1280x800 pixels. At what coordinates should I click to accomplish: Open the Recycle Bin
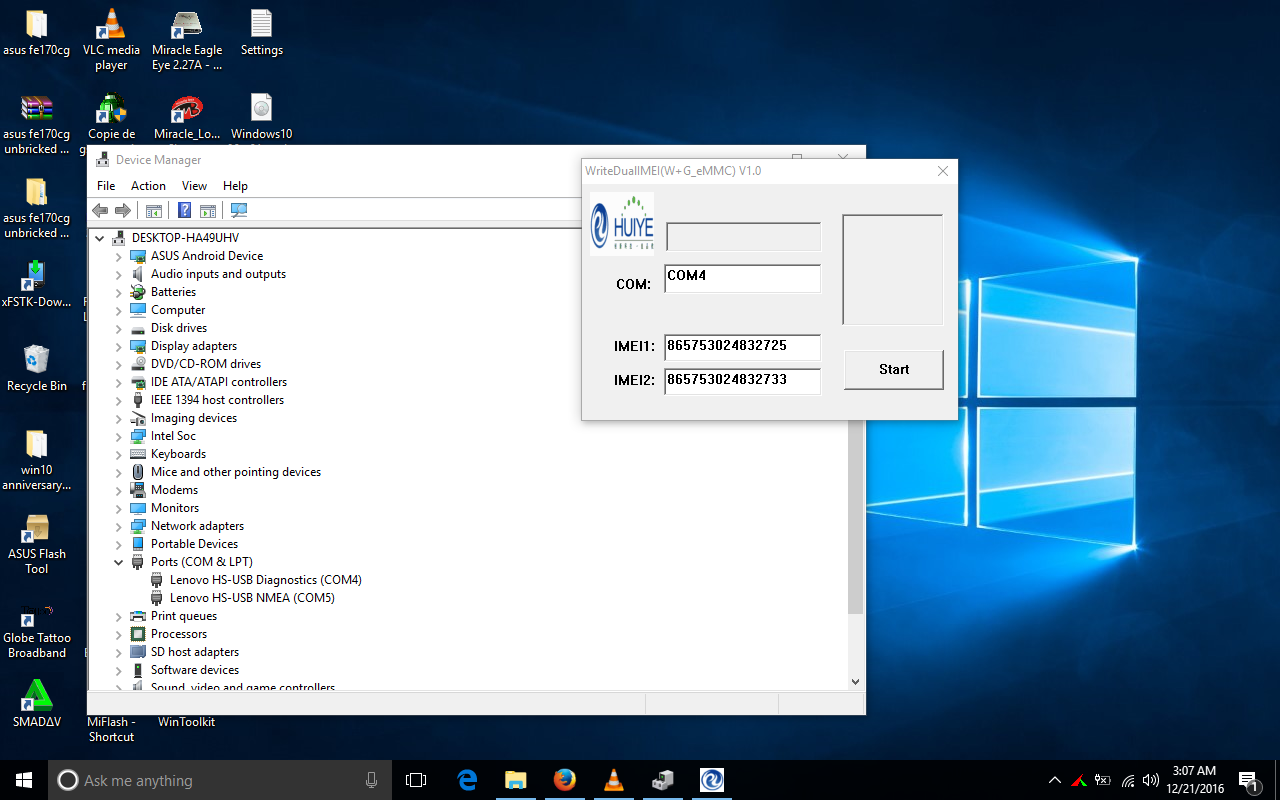37,368
